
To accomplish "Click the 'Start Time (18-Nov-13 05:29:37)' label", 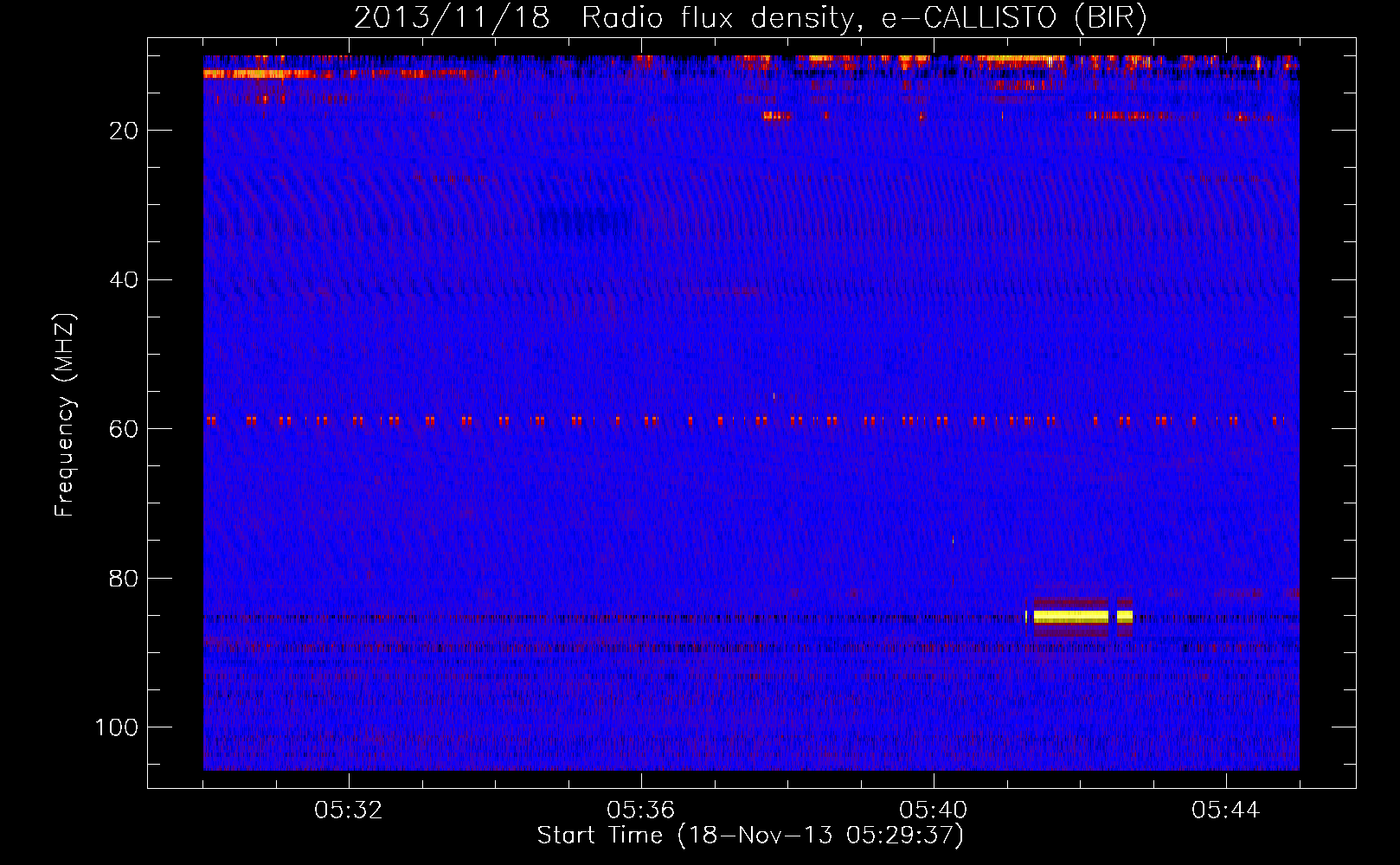I will (750, 836).
